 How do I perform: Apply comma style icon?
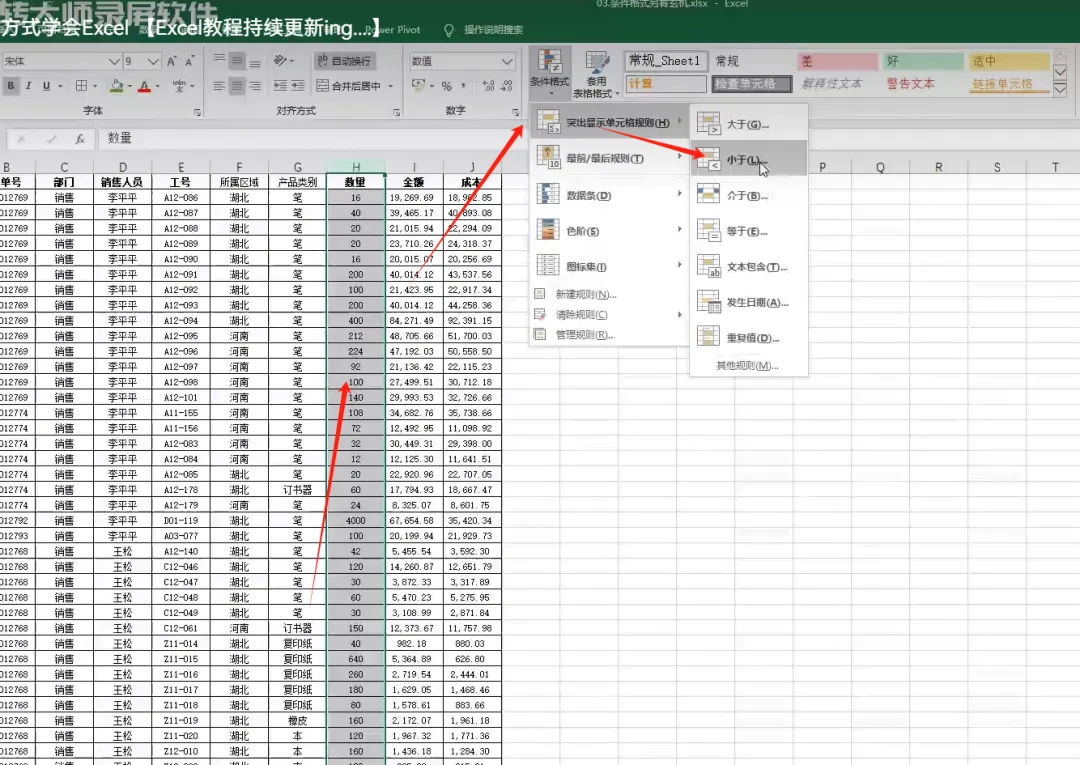click(464, 86)
